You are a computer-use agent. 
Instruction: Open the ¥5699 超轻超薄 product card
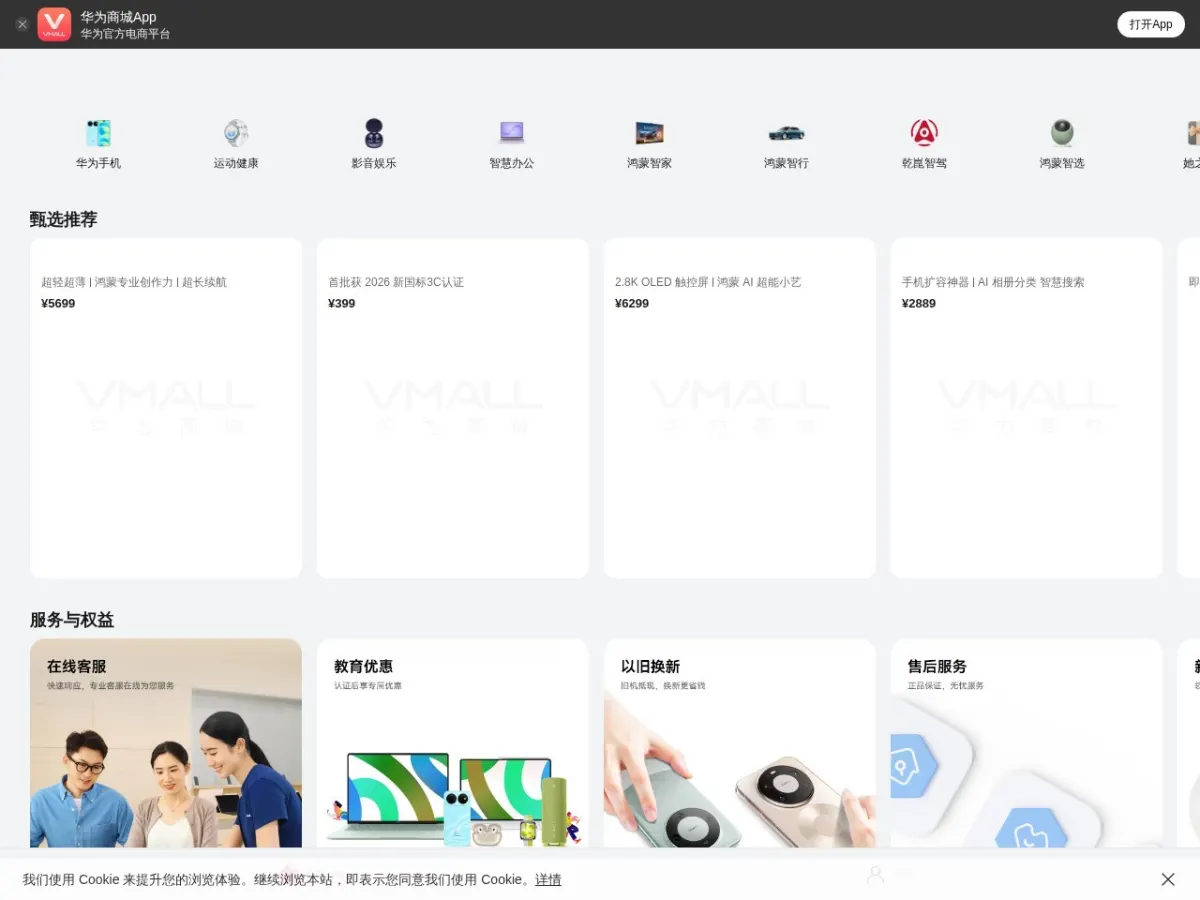pos(166,408)
